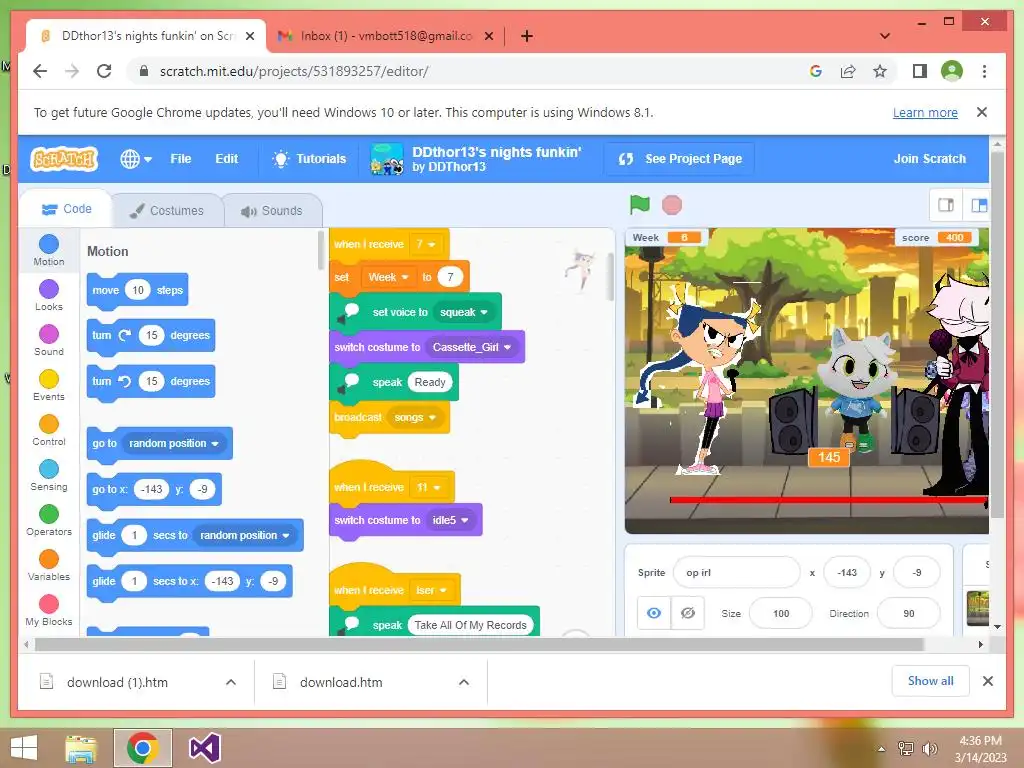Viewport: 1024px width, 768px height.
Task: Select the Motion category circle
Action: coord(49,244)
